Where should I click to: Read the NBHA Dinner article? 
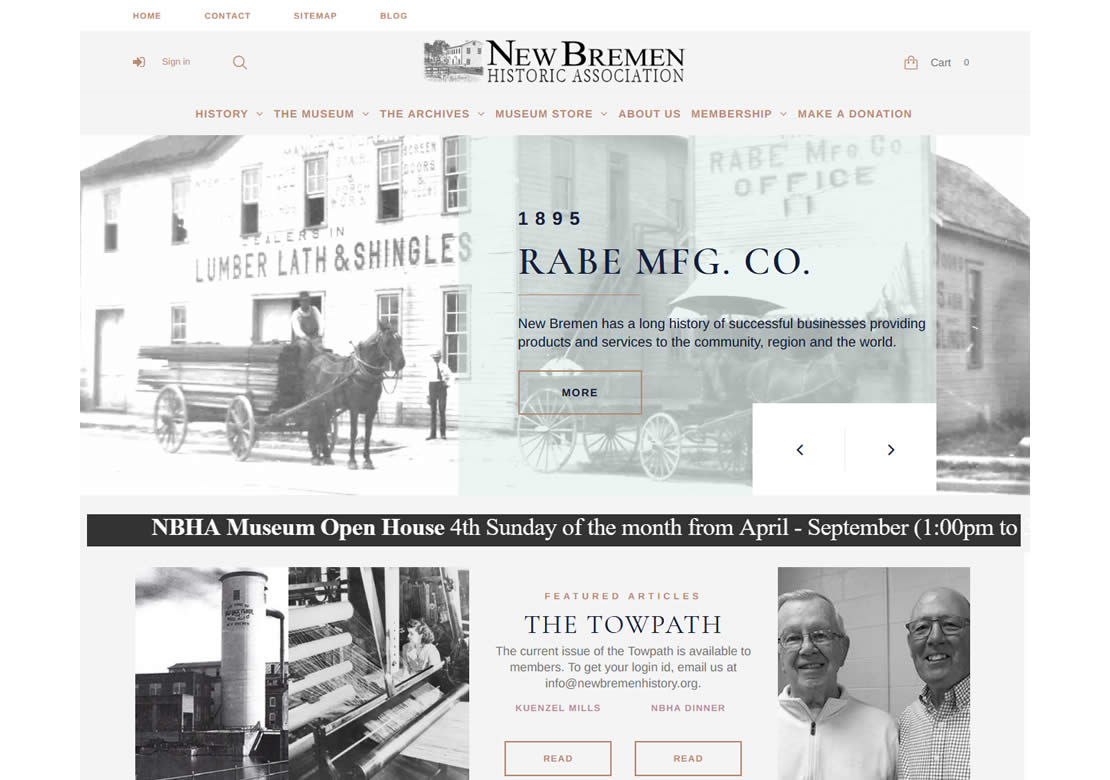688,758
